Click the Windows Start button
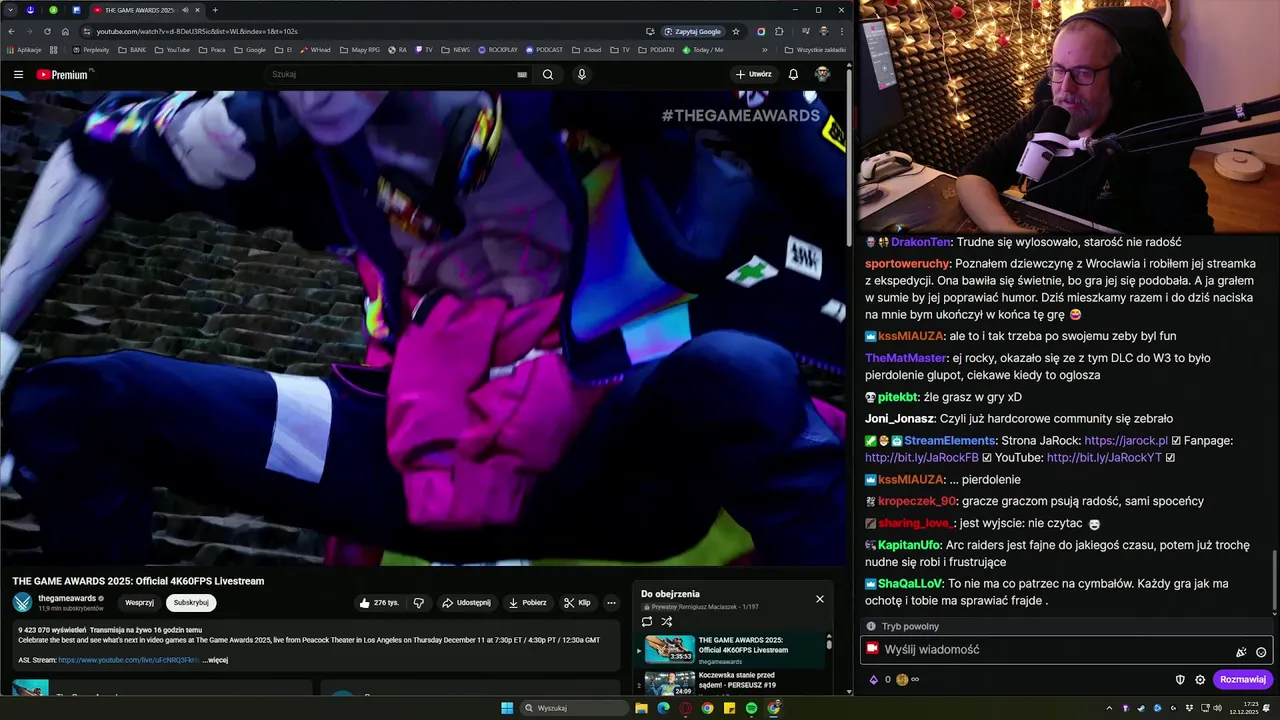Image resolution: width=1280 pixels, height=720 pixels. 507,708
